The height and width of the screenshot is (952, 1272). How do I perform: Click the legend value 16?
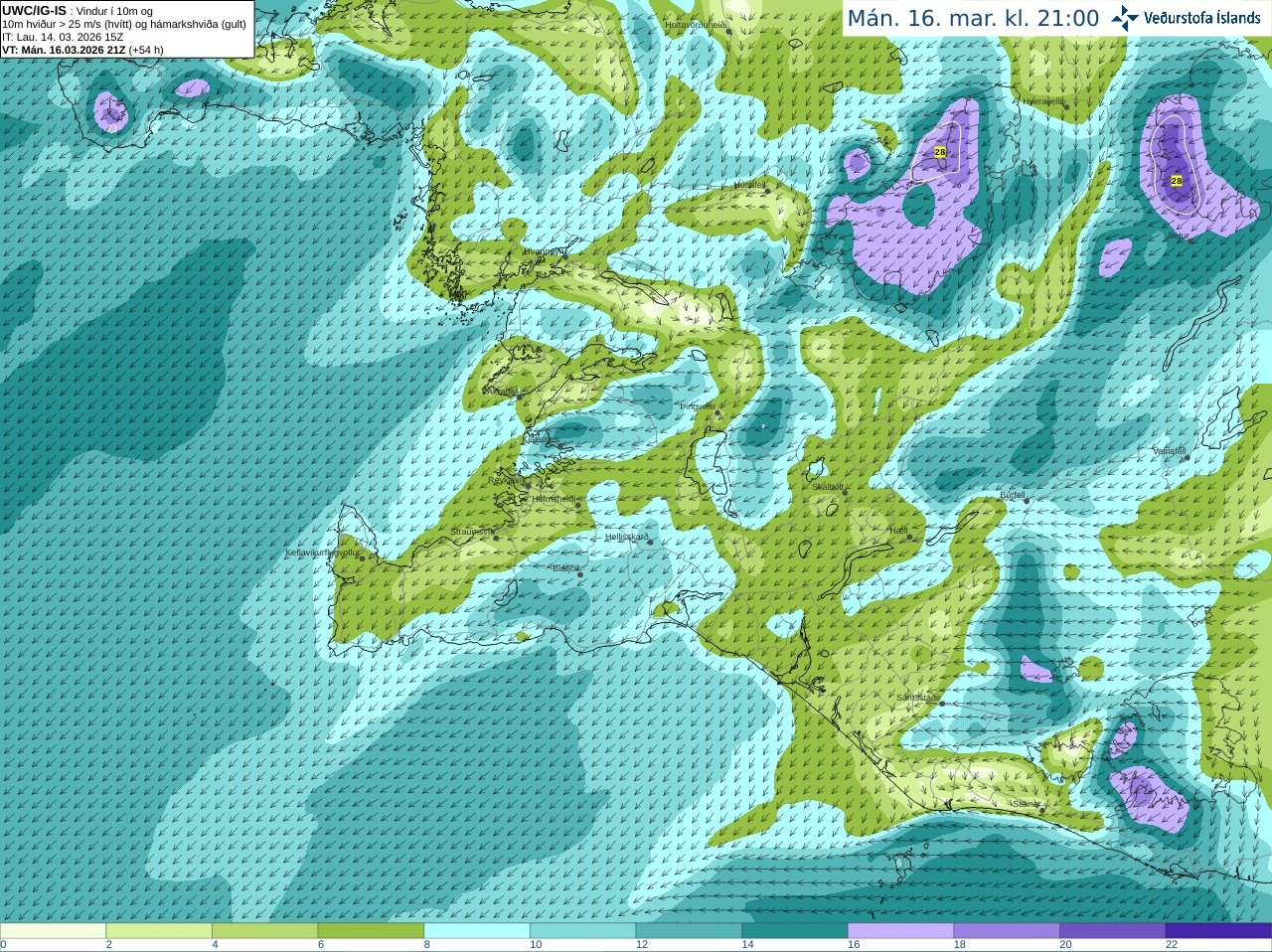pyautogui.click(x=854, y=945)
